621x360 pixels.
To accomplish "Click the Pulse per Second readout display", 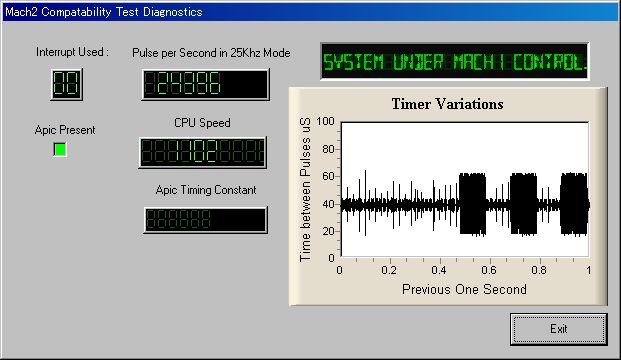I will click(x=205, y=84).
